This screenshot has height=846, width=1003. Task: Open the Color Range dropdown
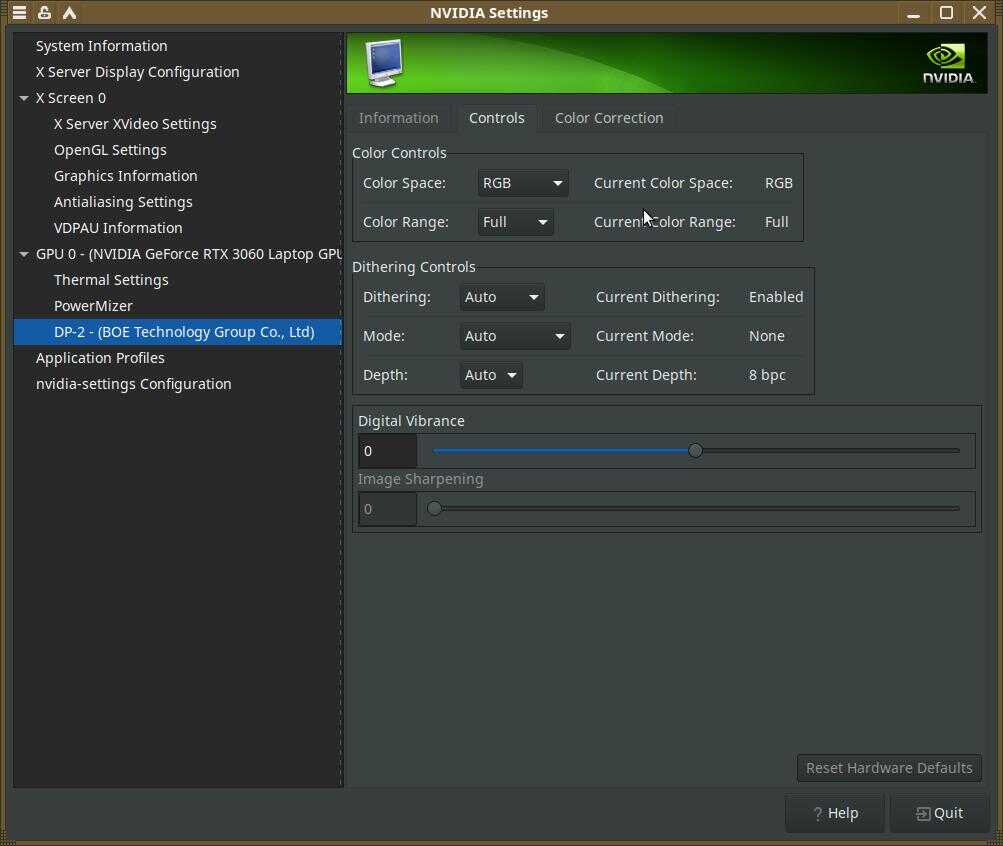pos(515,222)
